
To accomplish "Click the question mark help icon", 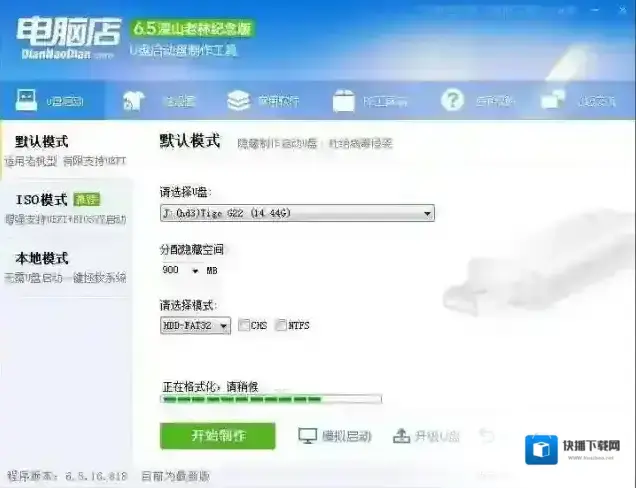I will [452, 100].
